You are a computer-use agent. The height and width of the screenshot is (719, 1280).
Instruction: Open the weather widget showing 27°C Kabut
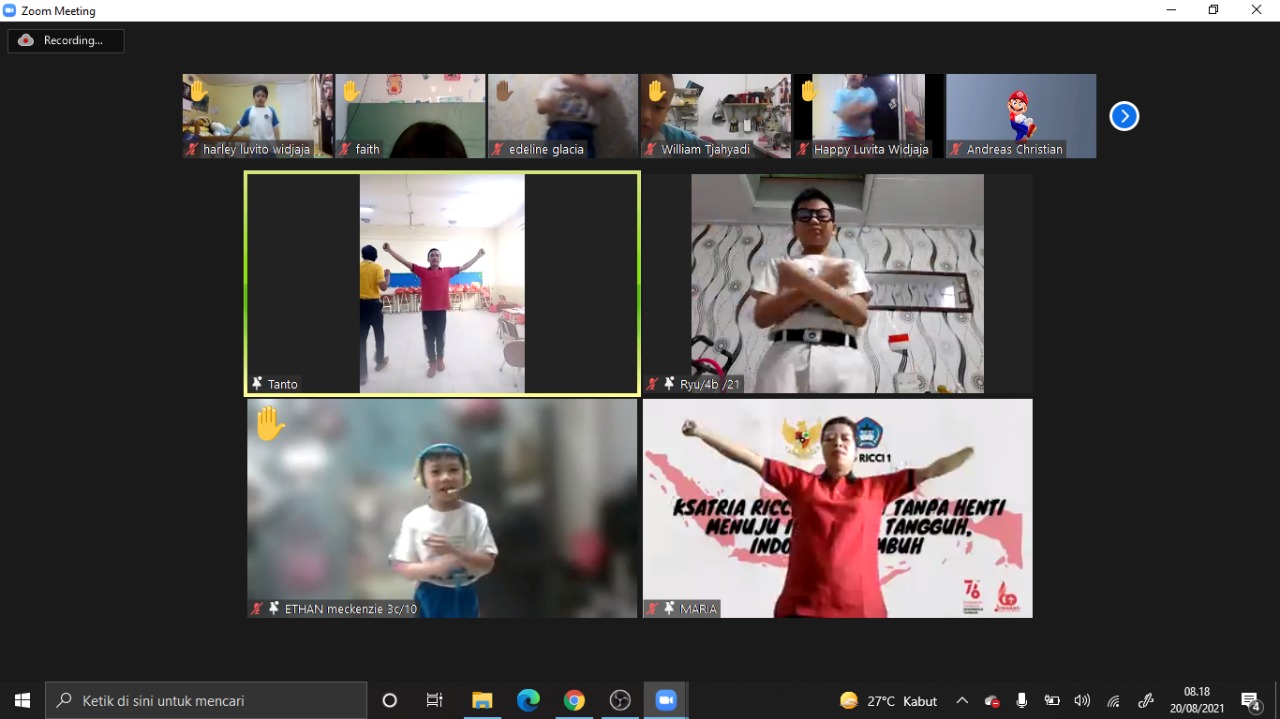(x=889, y=701)
